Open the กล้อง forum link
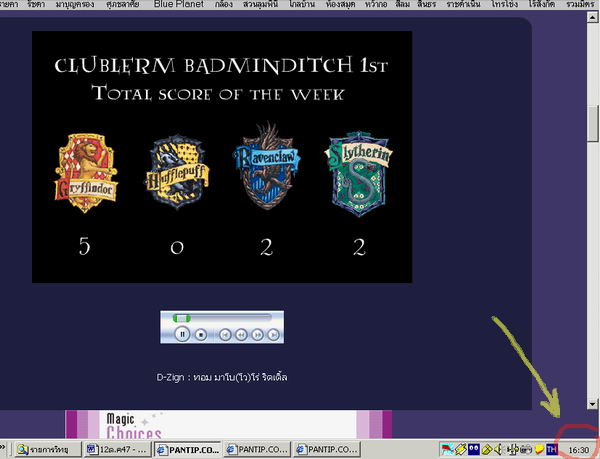 pos(224,4)
